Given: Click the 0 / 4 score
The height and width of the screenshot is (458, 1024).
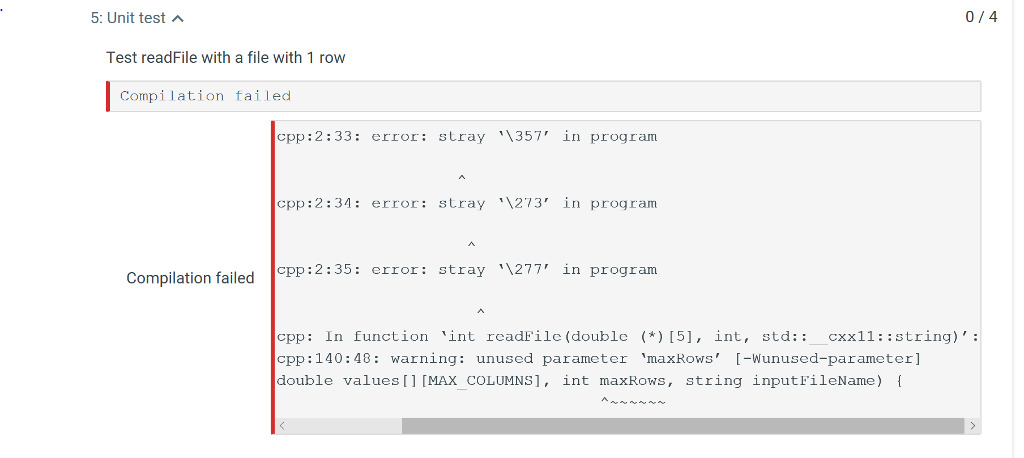Looking at the screenshot, I should click(980, 18).
